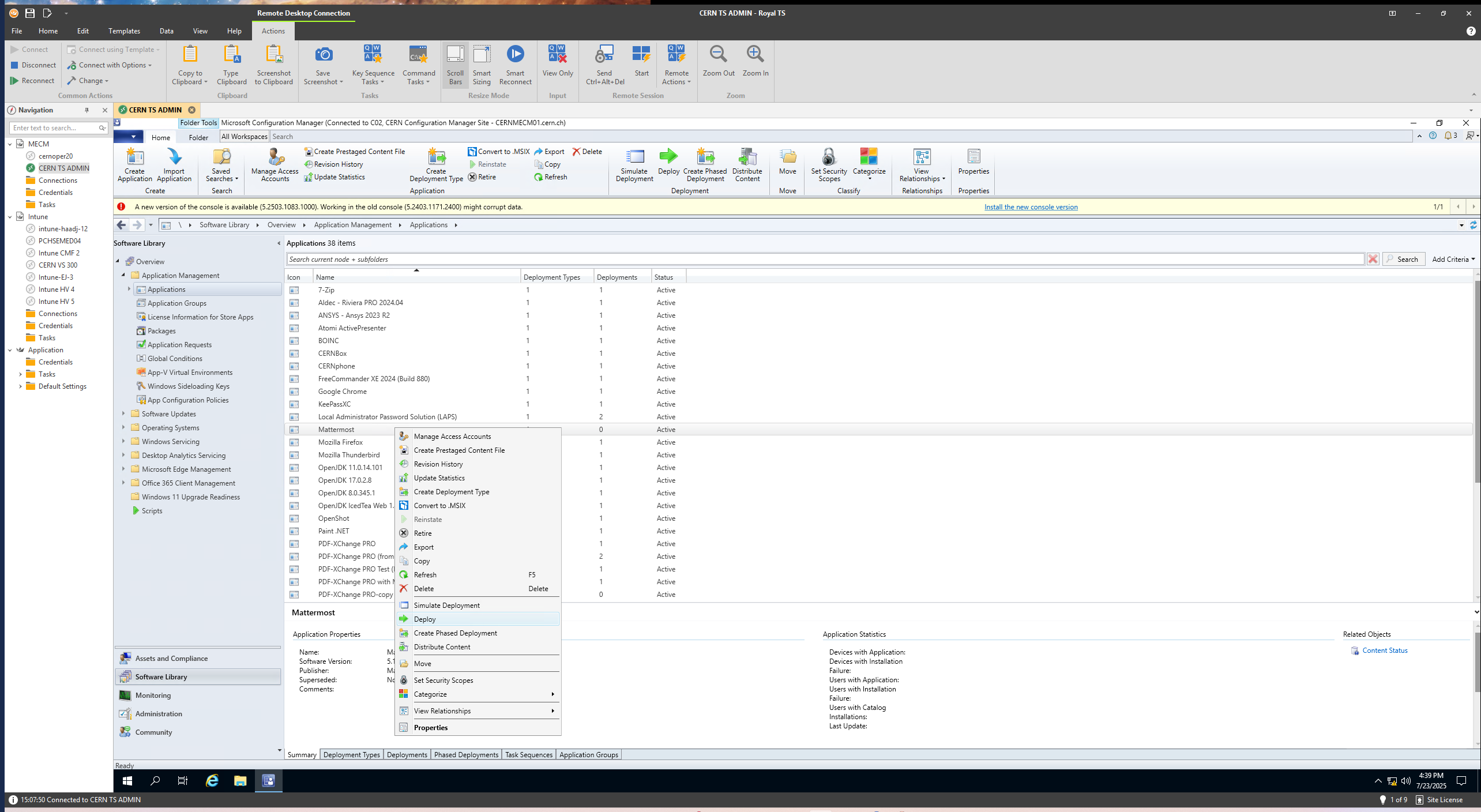This screenshot has height=812, width=1481.
Task: Click Create Phased Deployment ribbon icon
Action: (x=705, y=164)
